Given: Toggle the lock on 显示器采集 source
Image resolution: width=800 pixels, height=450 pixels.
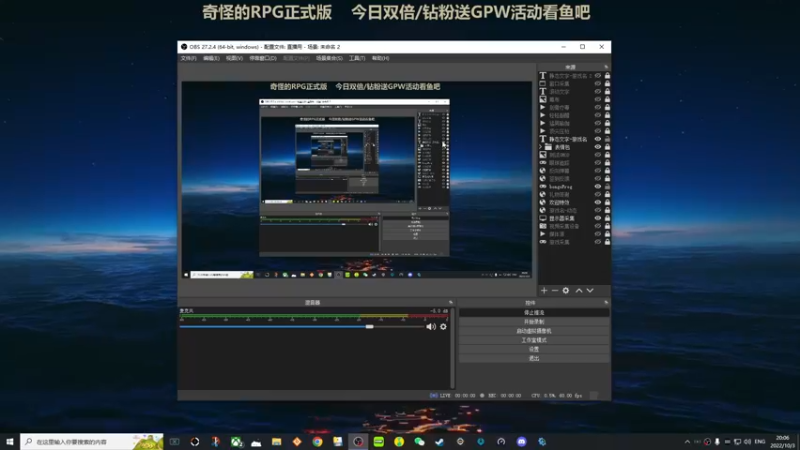Looking at the screenshot, I should (607, 218).
